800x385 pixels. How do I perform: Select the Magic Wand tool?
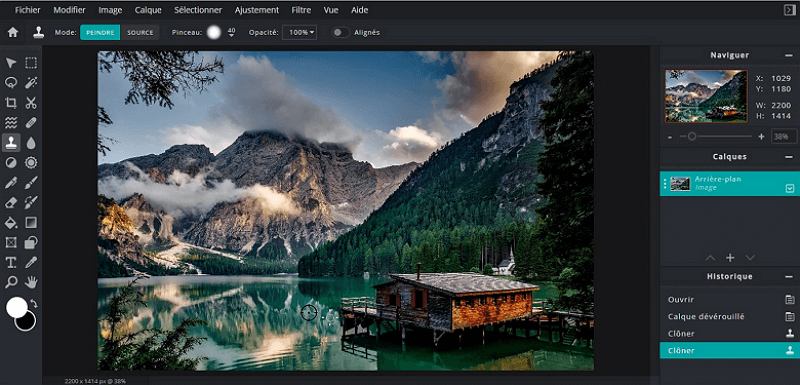pos(31,83)
